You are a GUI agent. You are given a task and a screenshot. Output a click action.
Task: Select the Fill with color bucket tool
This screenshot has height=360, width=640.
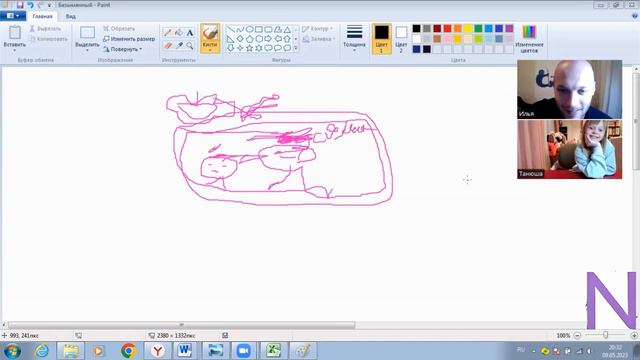[179, 33]
